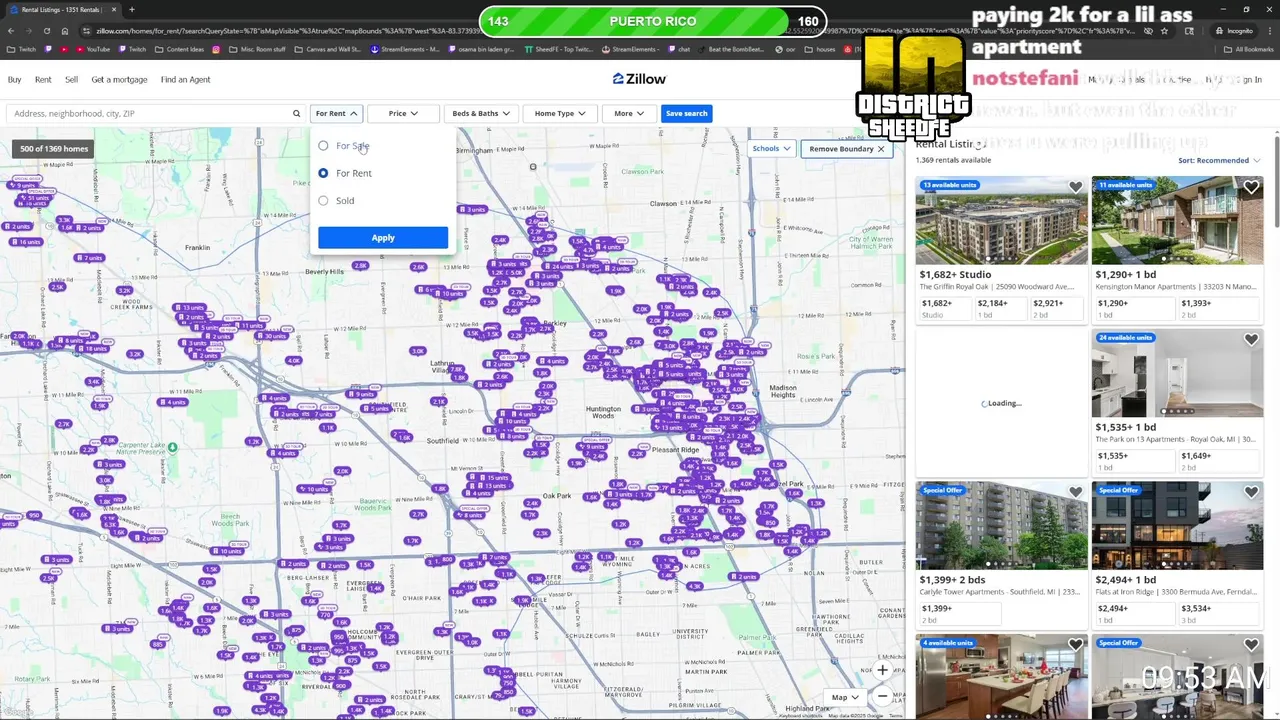Image resolution: width=1280 pixels, height=720 pixels.
Task: Open the Price filter dropdown
Action: (403, 114)
